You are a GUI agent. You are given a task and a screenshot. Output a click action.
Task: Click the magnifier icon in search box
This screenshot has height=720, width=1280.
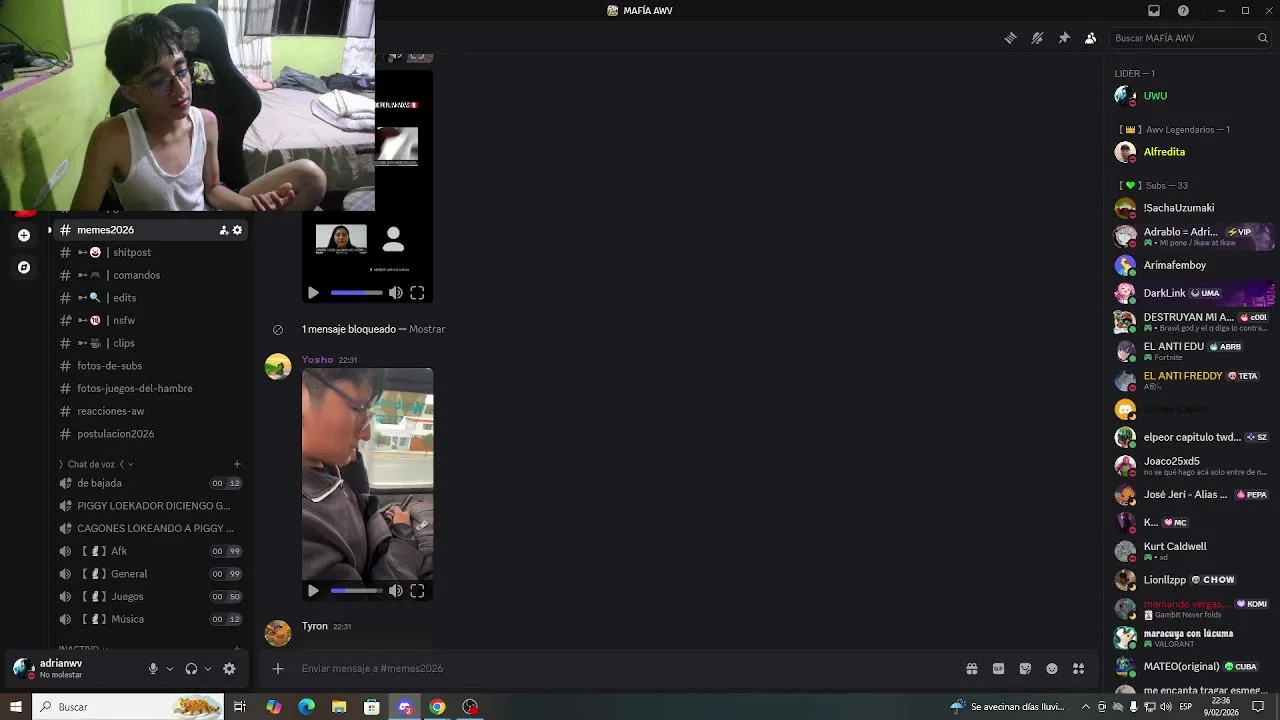(1262, 38)
